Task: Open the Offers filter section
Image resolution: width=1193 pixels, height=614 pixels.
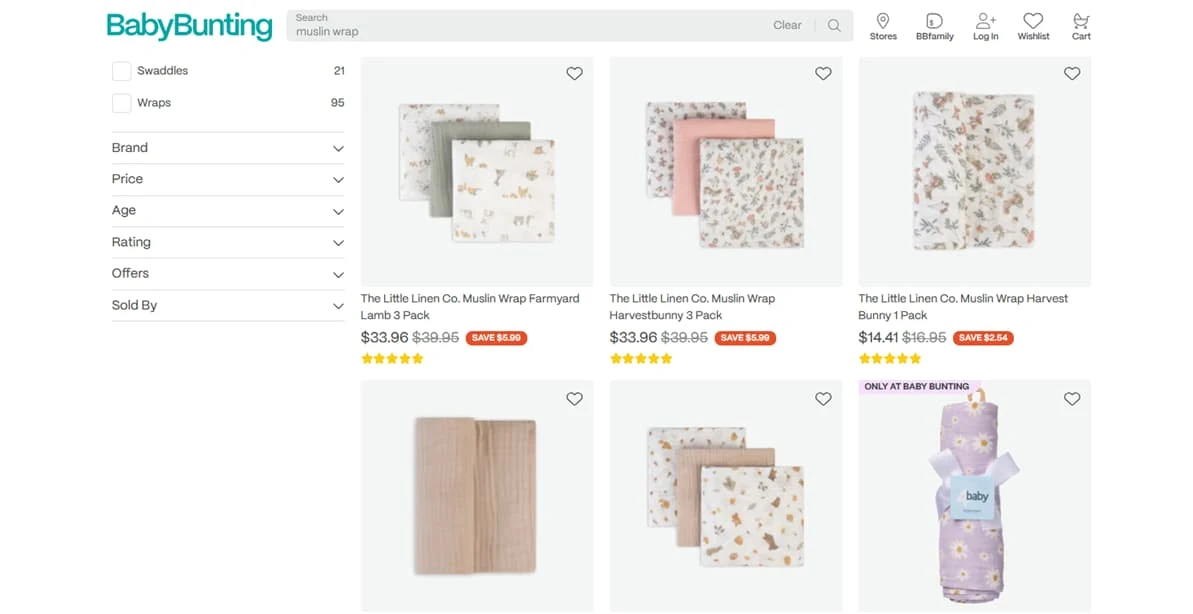Action: coord(228,273)
